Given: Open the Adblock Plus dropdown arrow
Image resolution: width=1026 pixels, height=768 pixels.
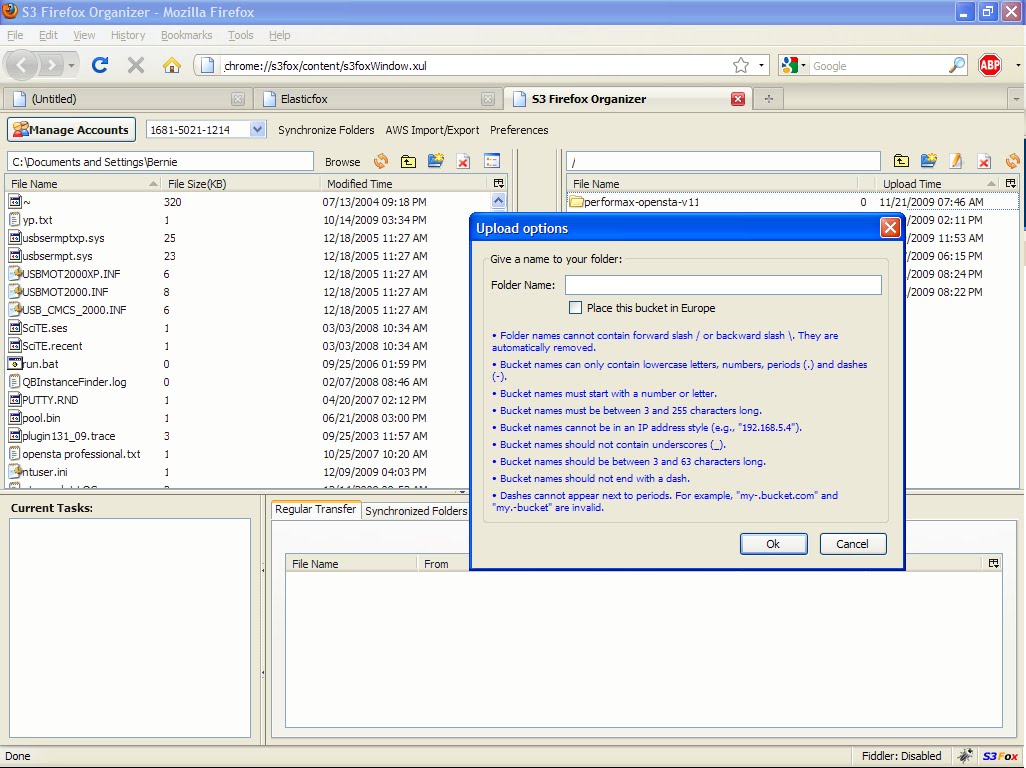Looking at the screenshot, I should (1017, 65).
